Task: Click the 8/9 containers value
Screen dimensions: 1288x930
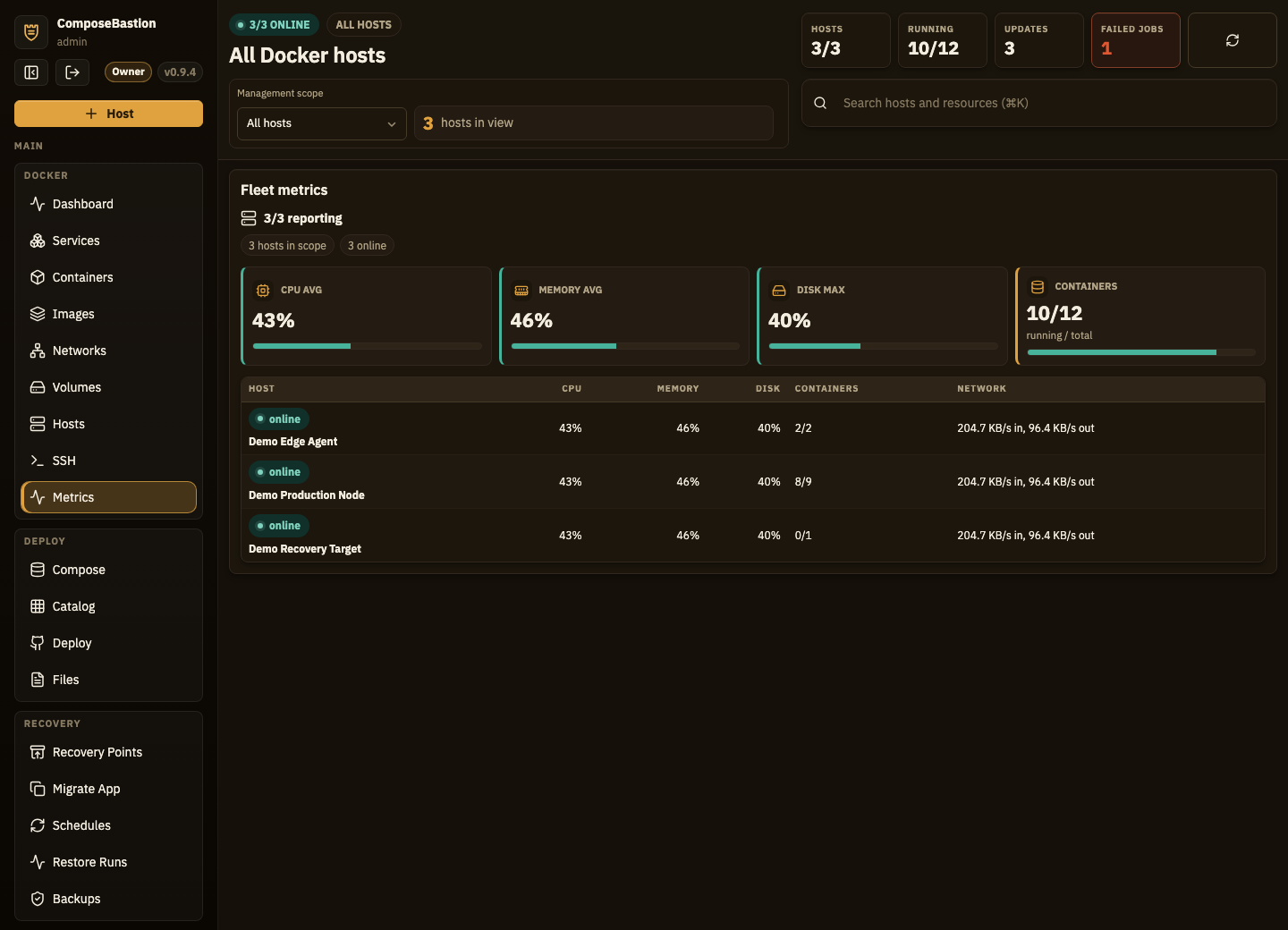Action: click(x=803, y=482)
